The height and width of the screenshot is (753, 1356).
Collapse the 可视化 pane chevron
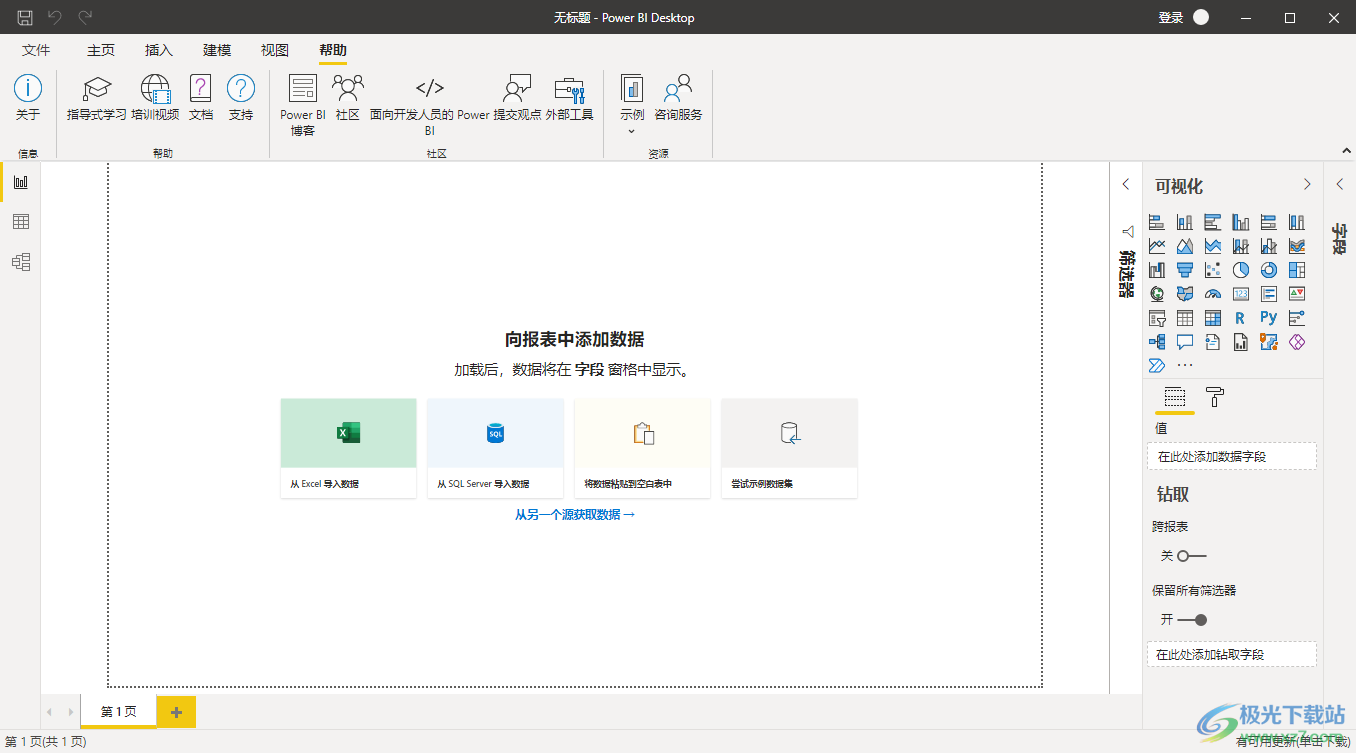pyautogui.click(x=1307, y=184)
